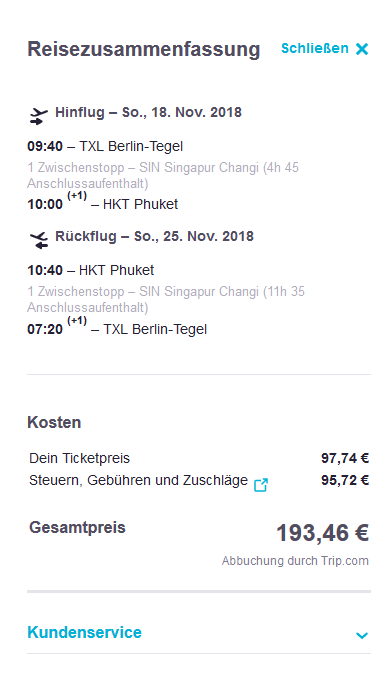Click Steuern, Gebühren und Zuschläge label
This screenshot has width=391, height=673.
(138, 480)
